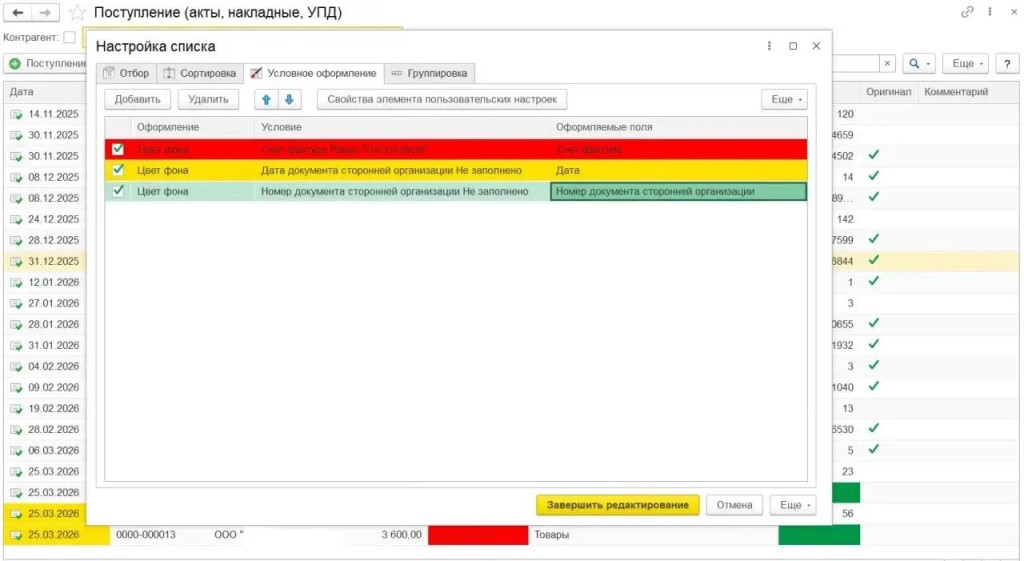Click the move down arrow icon

coord(289,100)
